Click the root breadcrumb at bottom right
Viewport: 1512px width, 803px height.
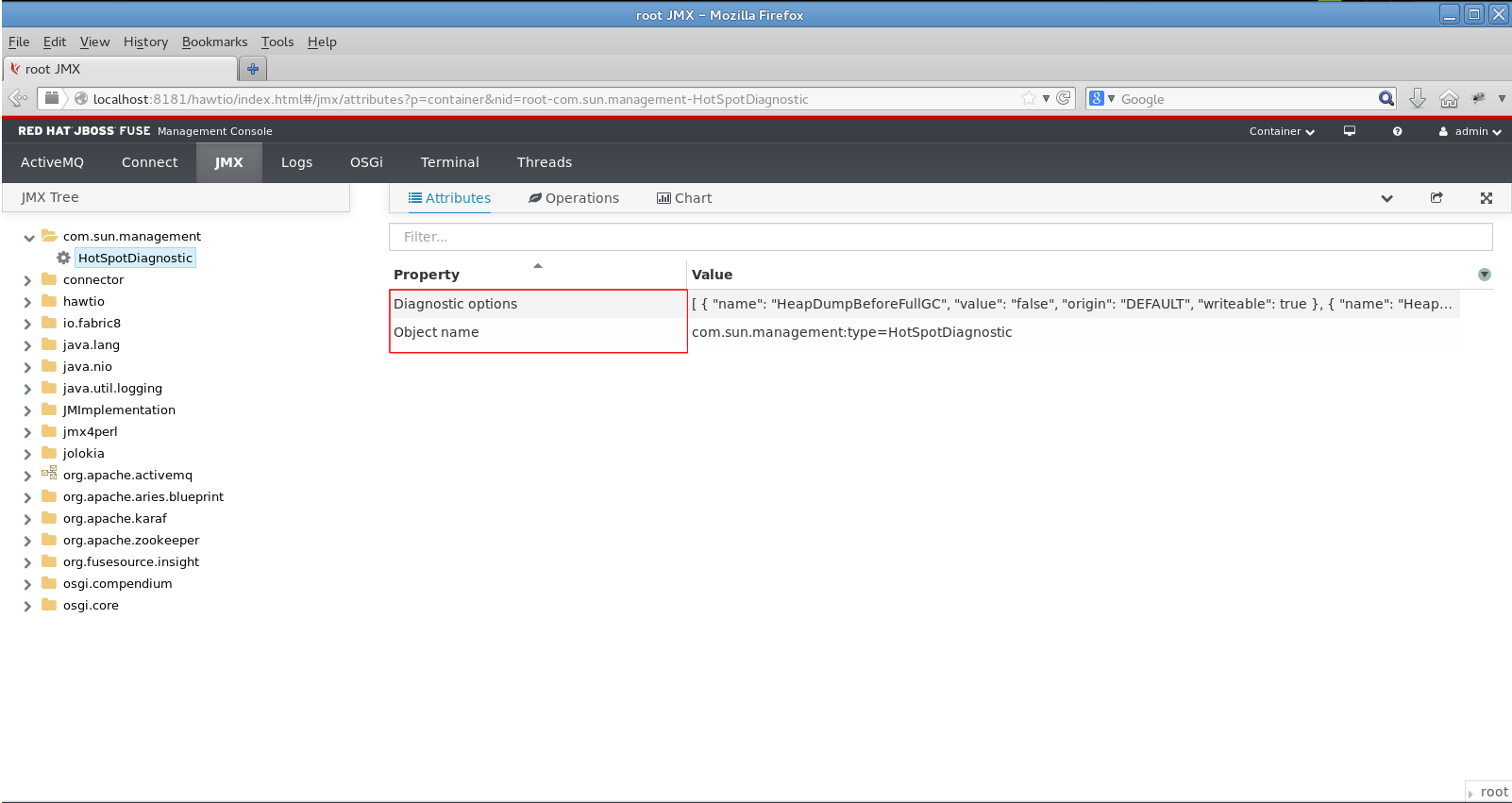(x=1494, y=792)
